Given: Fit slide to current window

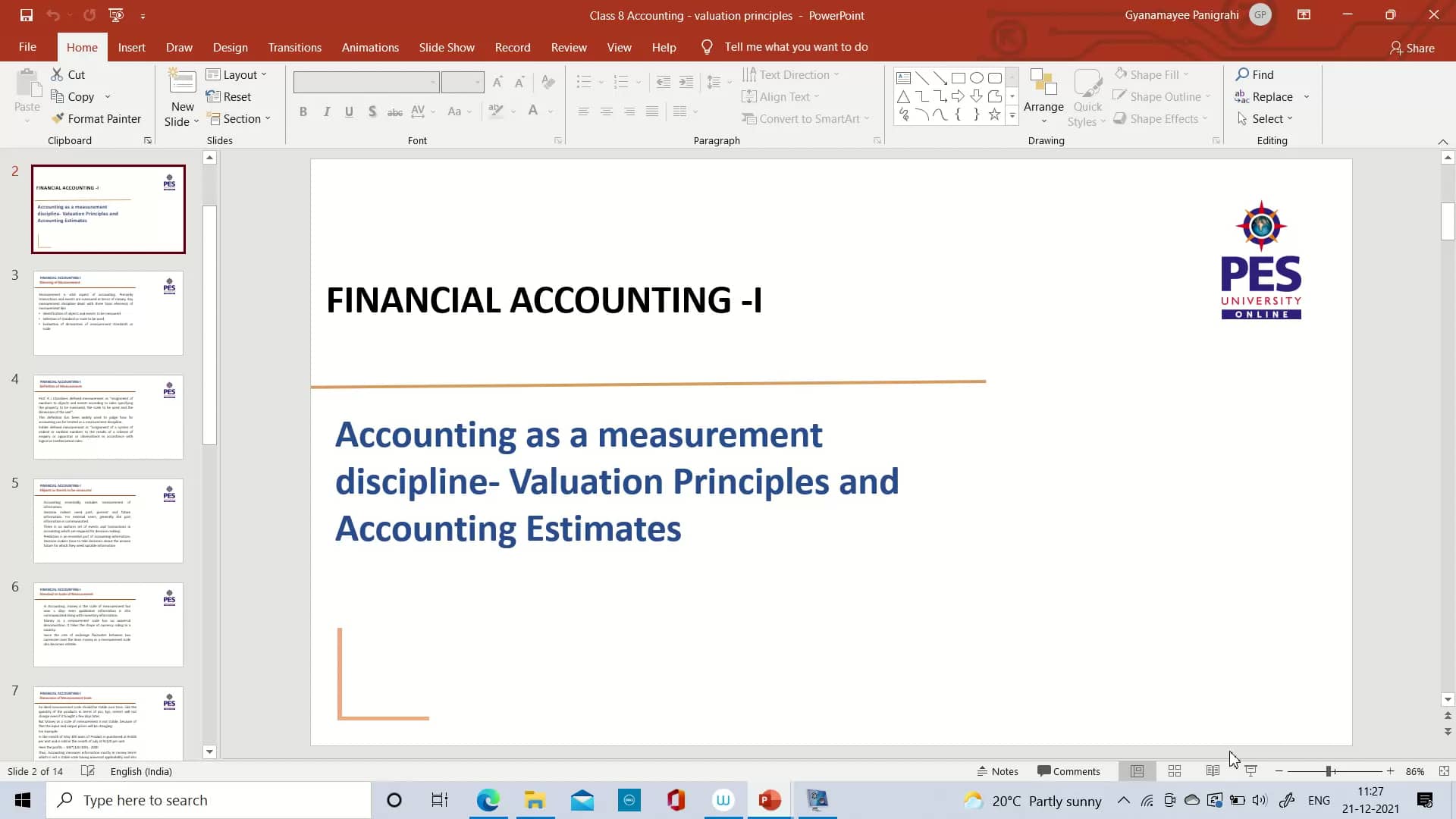Looking at the screenshot, I should 1444,771.
